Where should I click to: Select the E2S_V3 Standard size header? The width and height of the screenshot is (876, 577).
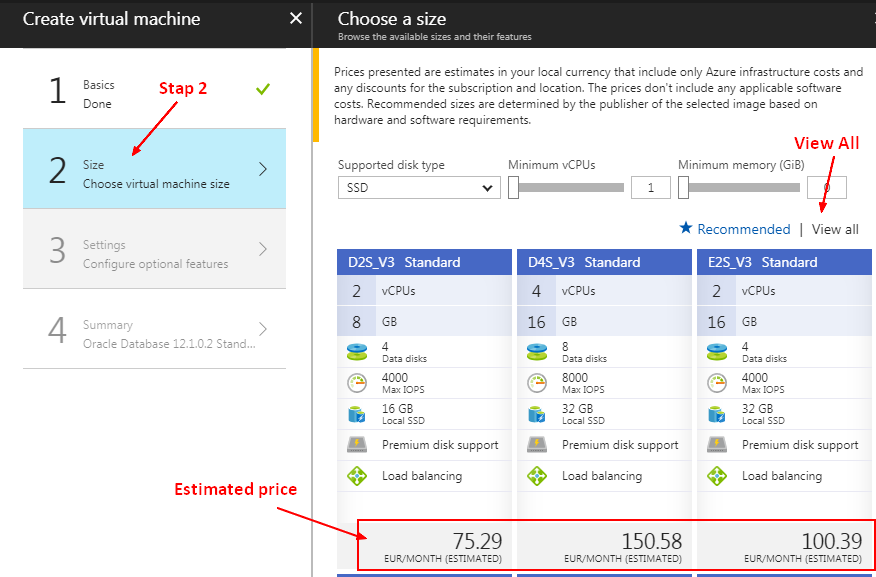[784, 262]
